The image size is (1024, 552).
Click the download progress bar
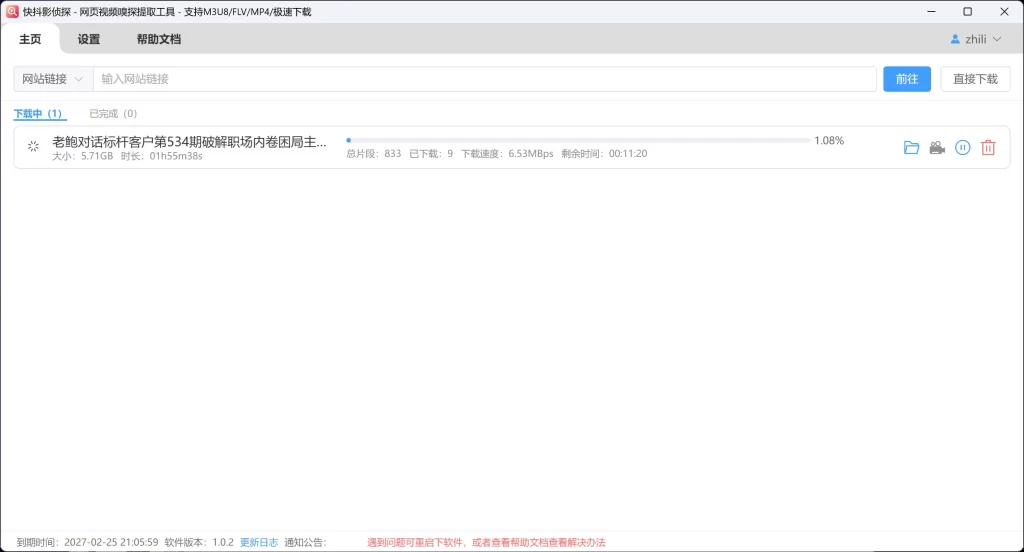(x=578, y=141)
